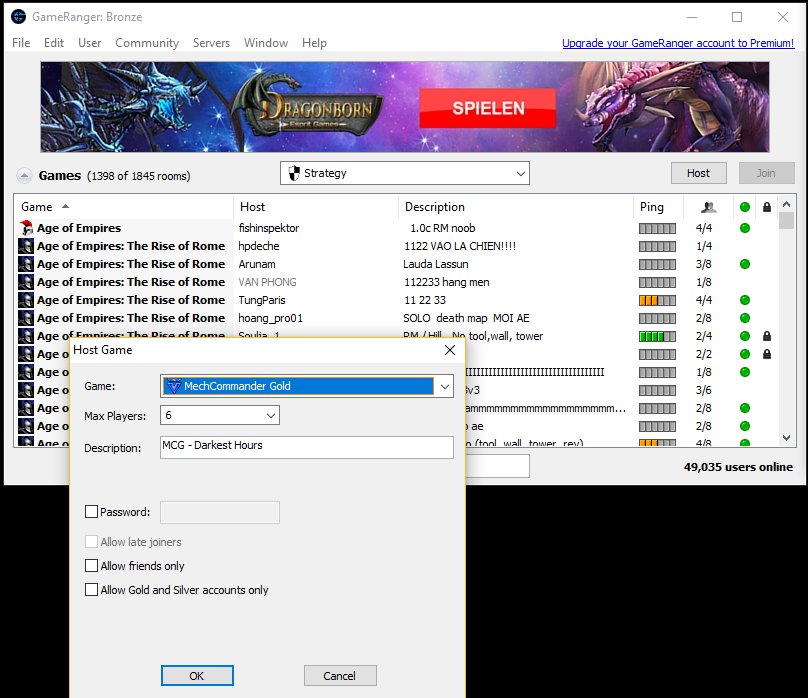The image size is (808, 698).
Task: Sort rooms by the Host column header
Action: point(316,207)
